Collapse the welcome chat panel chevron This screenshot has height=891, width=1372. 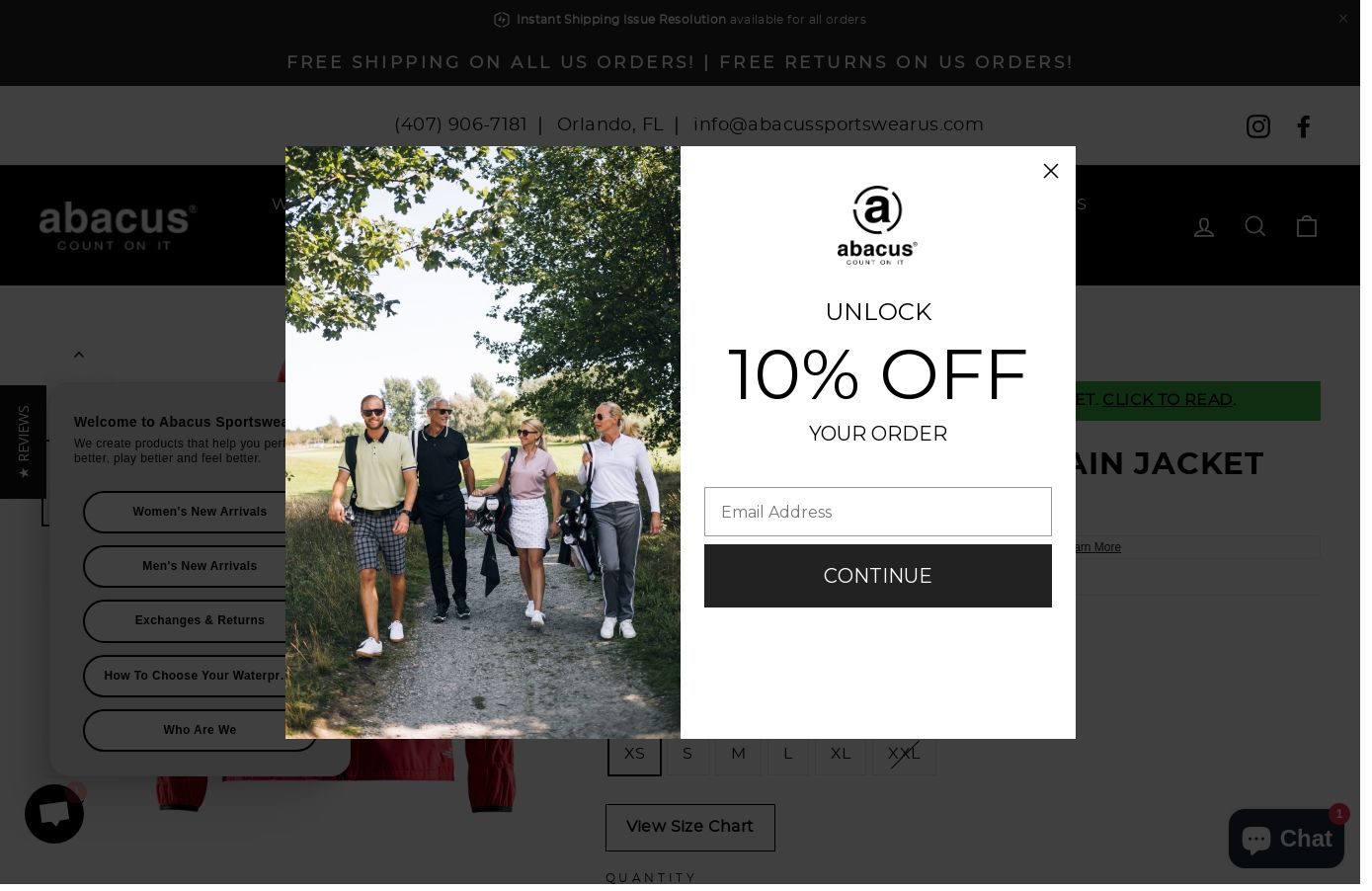[x=79, y=355]
